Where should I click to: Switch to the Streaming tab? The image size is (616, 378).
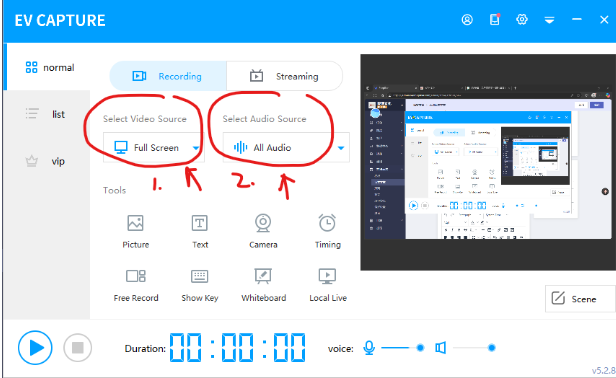click(284, 76)
